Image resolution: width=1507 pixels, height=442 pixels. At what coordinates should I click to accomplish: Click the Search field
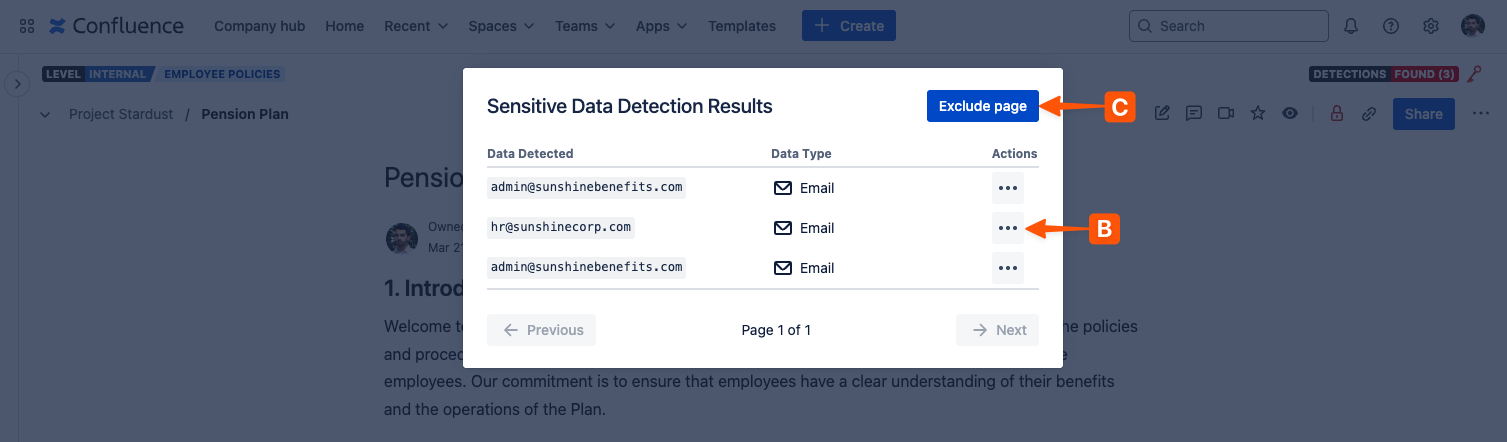1228,26
